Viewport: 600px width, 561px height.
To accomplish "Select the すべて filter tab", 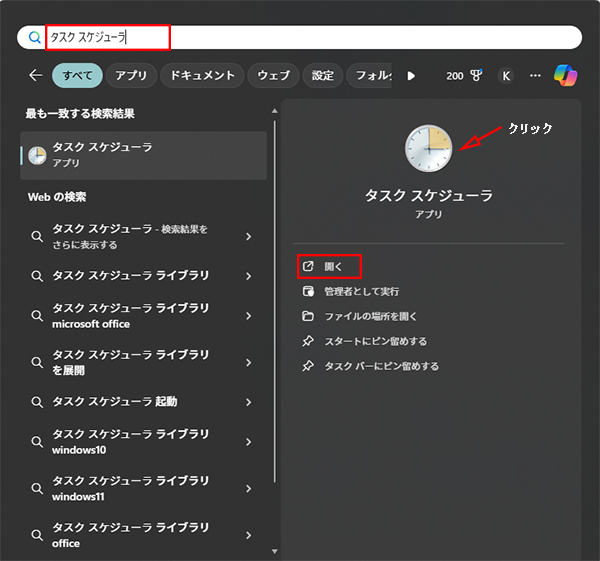I will point(77,75).
